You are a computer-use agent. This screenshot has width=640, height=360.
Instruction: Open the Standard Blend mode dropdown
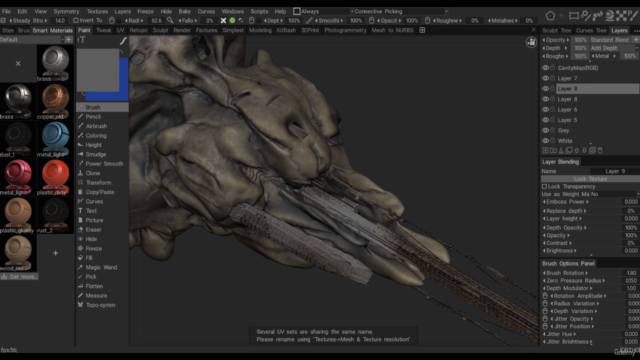(x=610, y=40)
